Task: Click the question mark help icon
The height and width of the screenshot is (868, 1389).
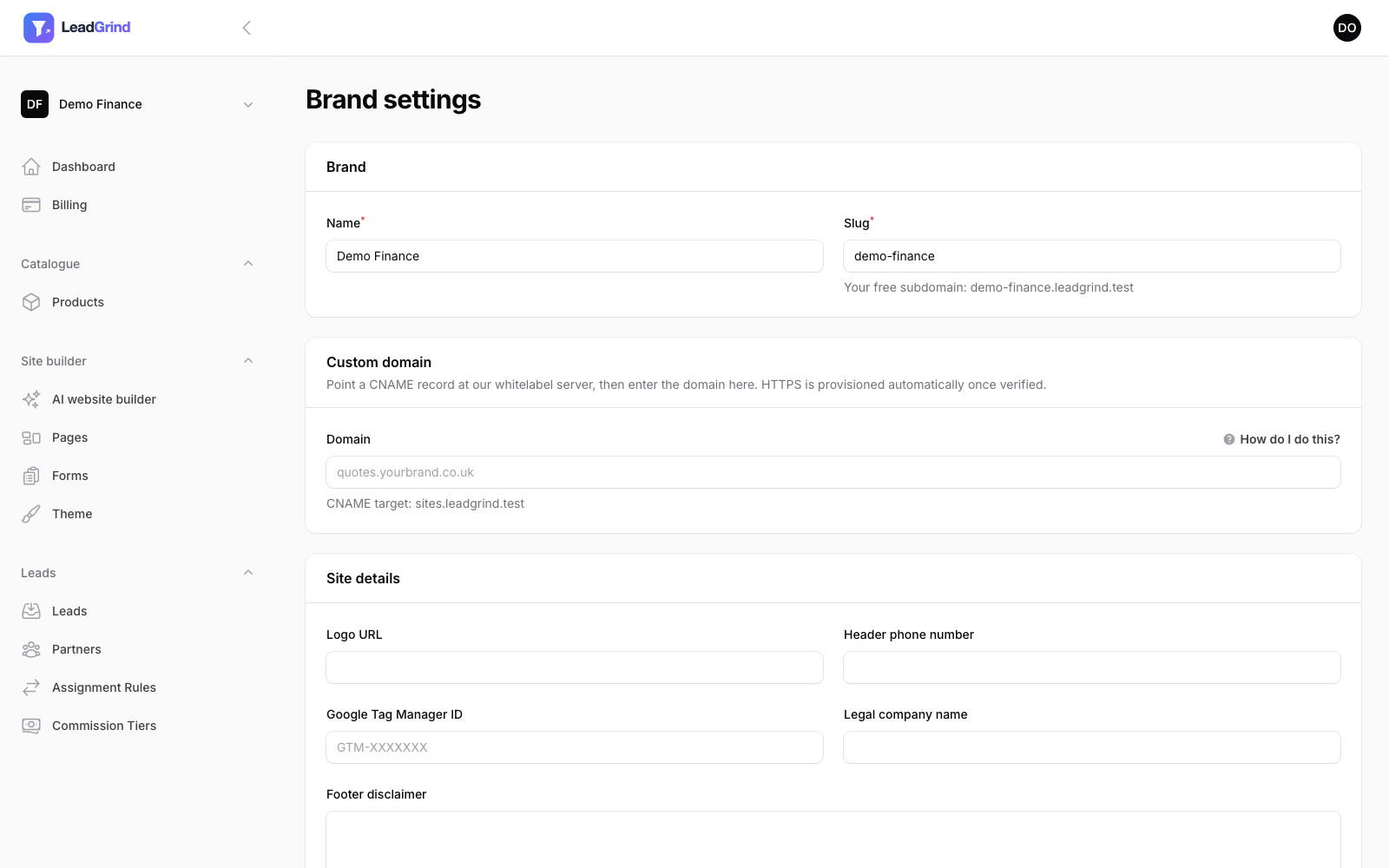Action: pos(1229,439)
